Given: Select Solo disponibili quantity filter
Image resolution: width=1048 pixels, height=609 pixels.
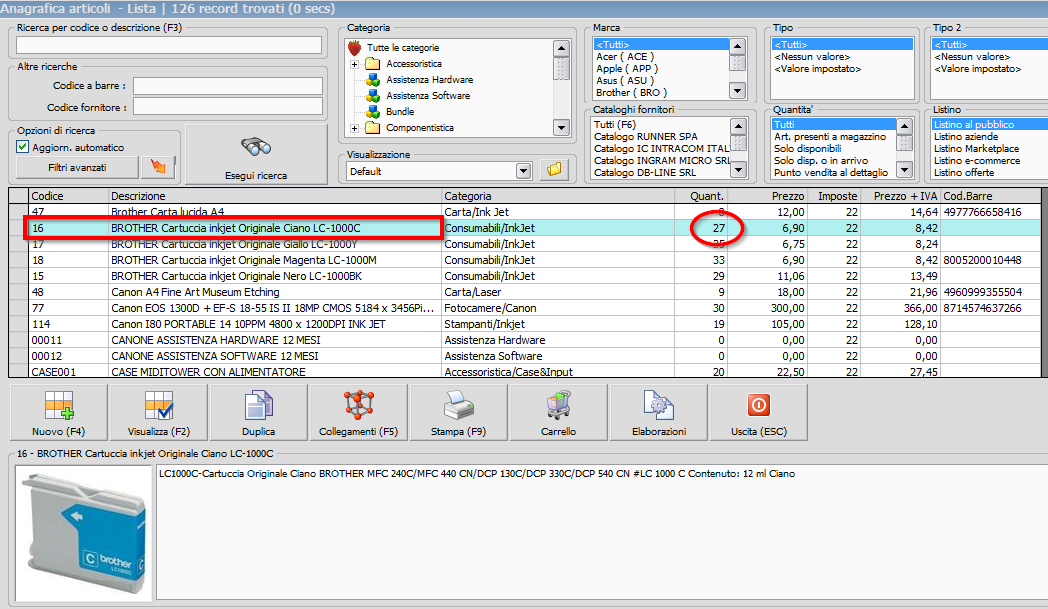Looking at the screenshot, I should 807,148.
